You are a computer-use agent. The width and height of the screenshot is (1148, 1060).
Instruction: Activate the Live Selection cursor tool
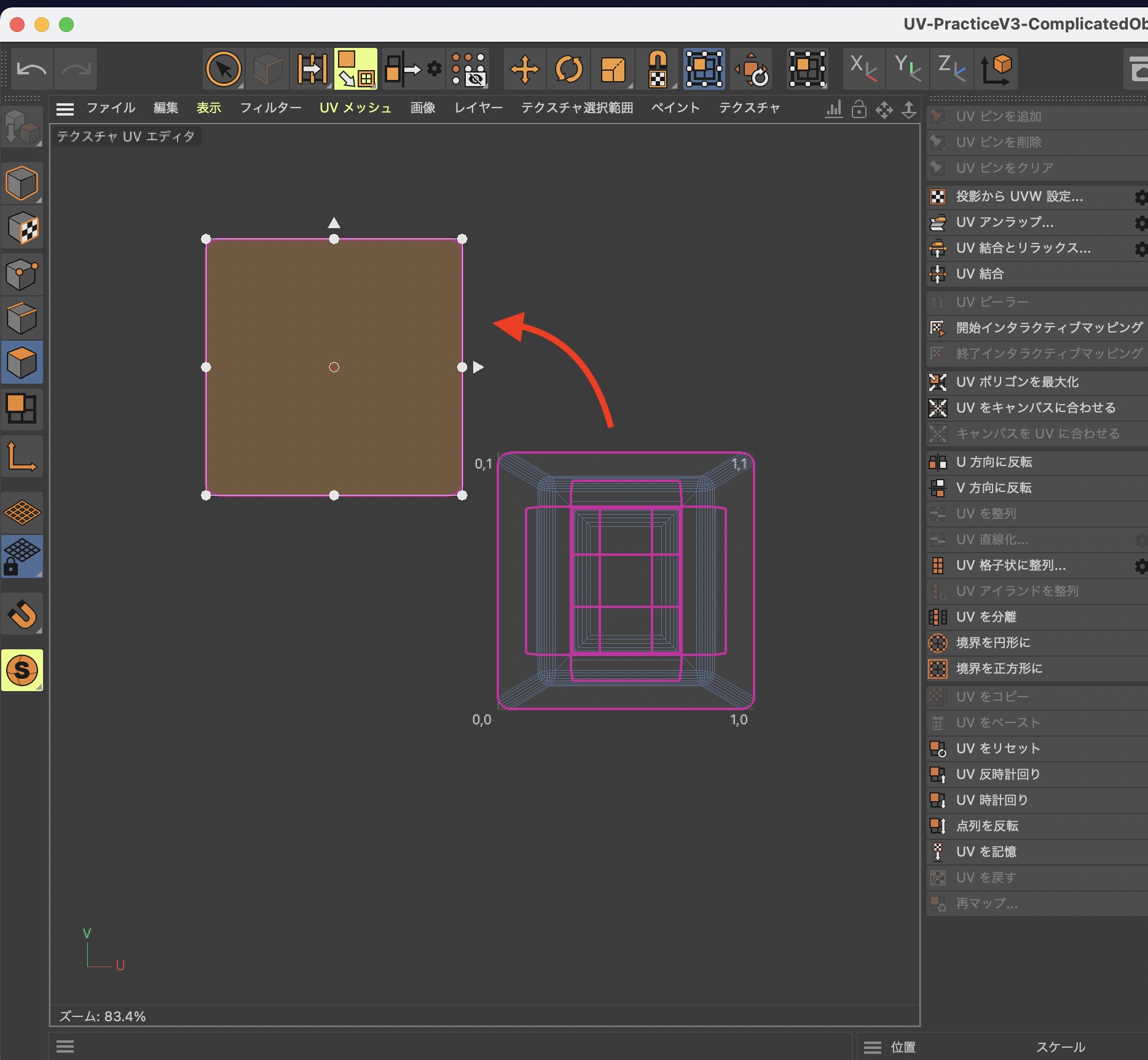pos(223,69)
